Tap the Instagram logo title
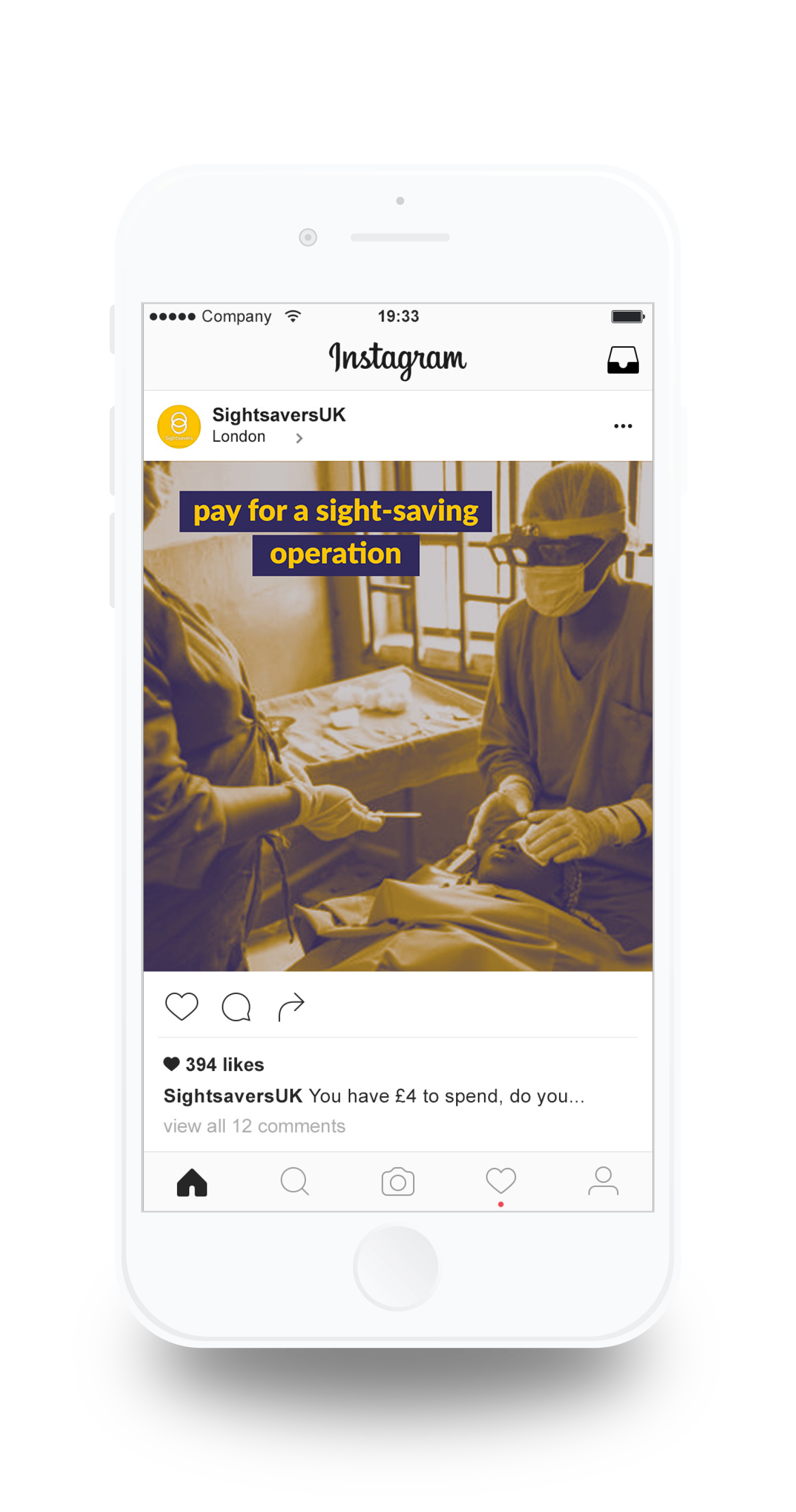Viewport: 796px width, 1512px height. [x=398, y=359]
